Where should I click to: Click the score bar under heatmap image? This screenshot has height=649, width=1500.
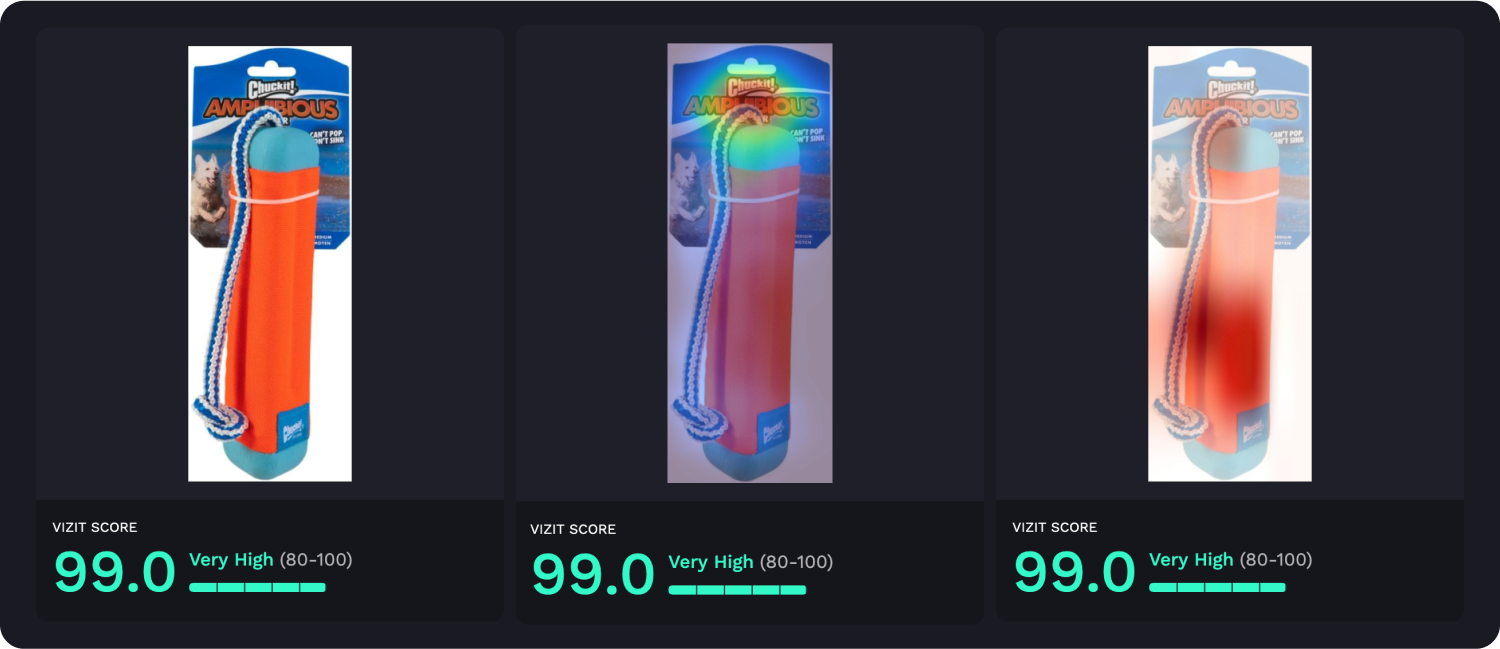click(737, 590)
